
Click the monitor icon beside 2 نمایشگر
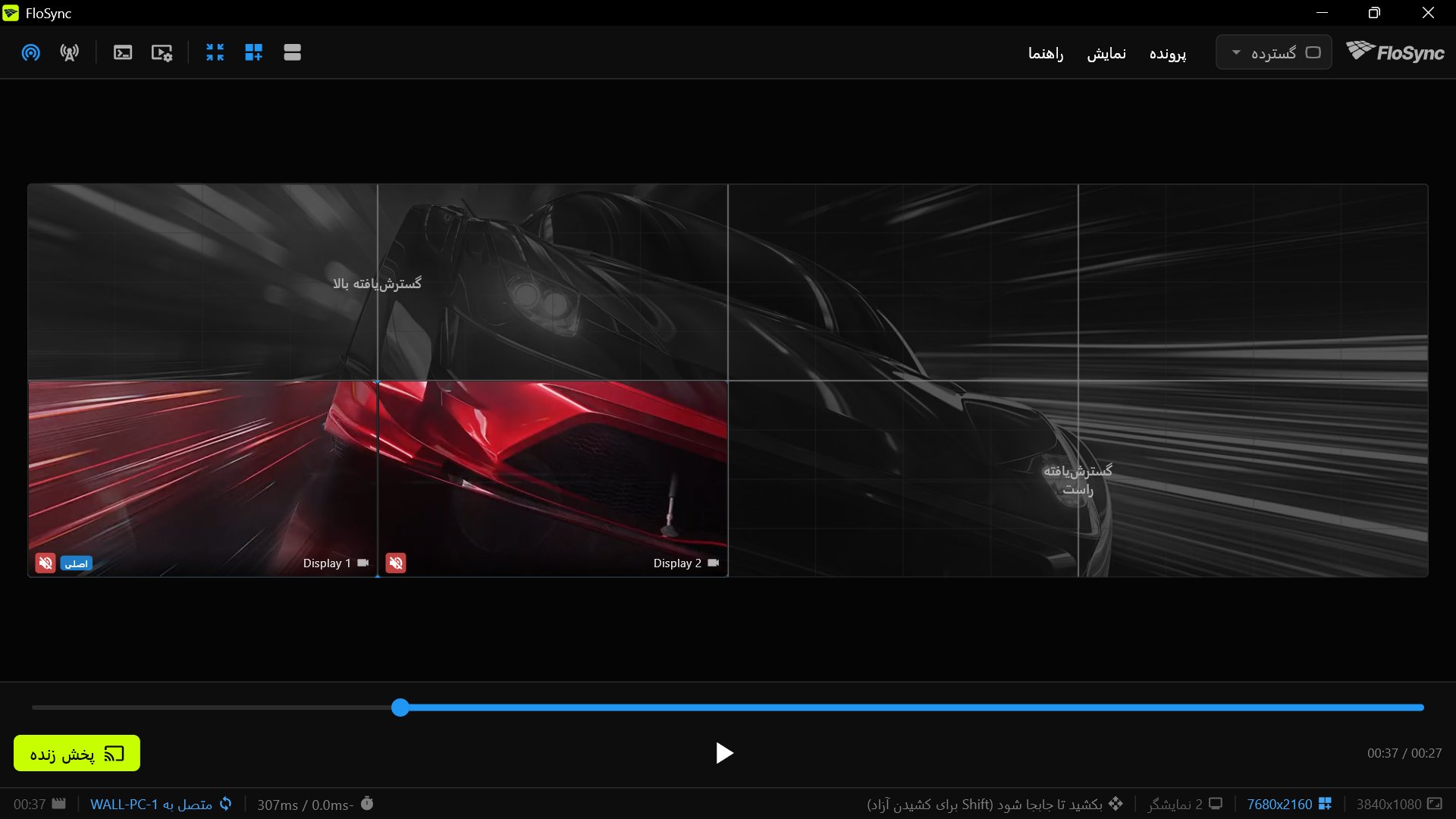[x=1216, y=803]
